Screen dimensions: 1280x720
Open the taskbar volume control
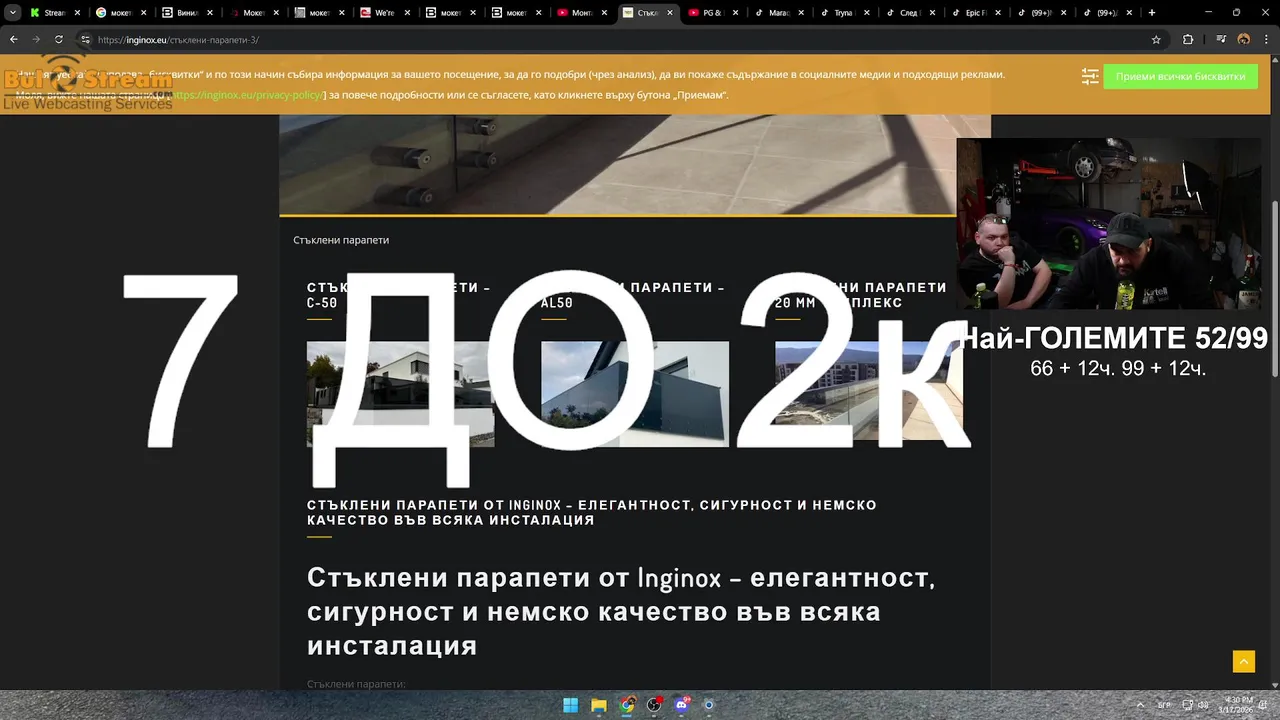[x=1203, y=705]
